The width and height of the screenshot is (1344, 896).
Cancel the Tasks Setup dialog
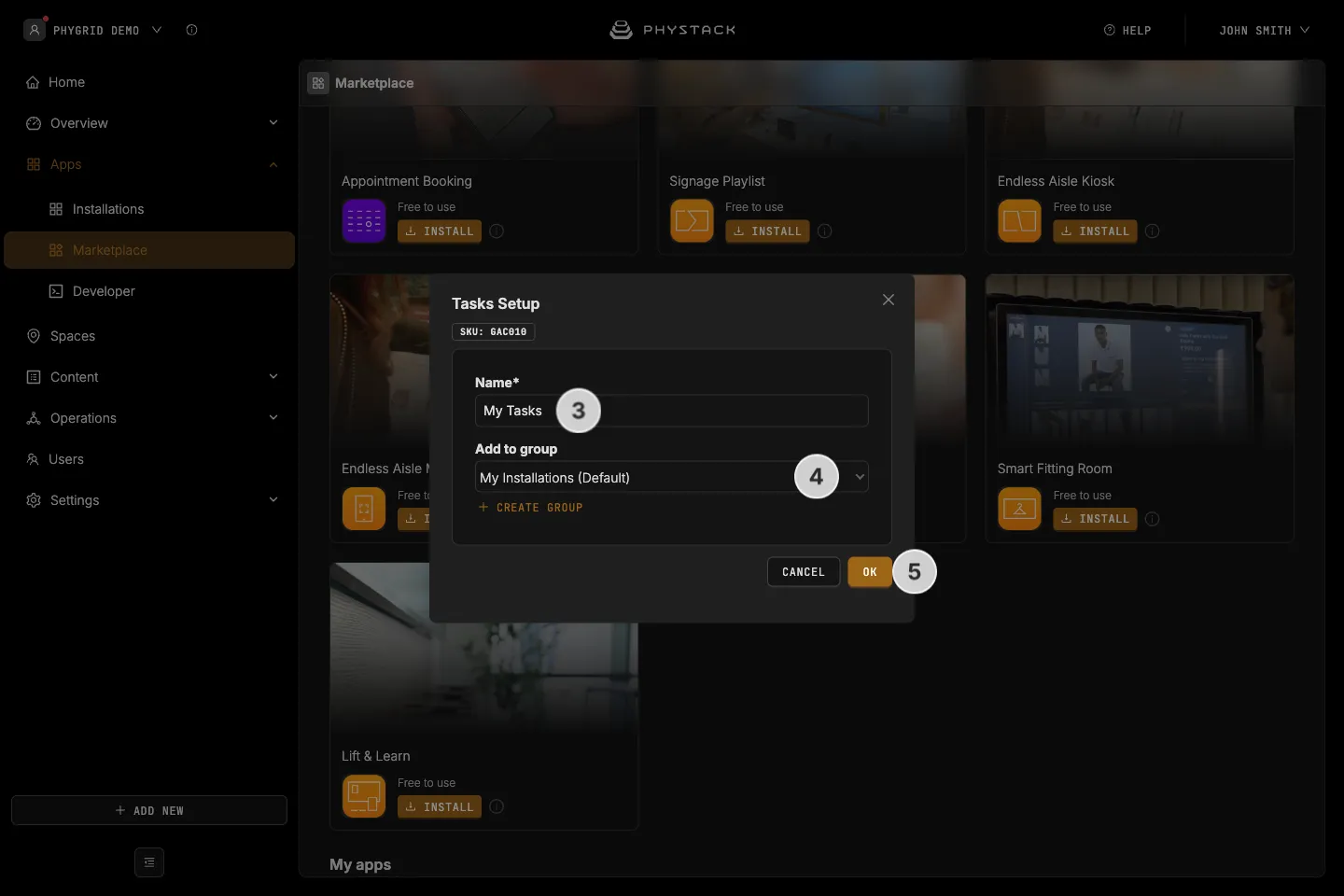(x=804, y=572)
